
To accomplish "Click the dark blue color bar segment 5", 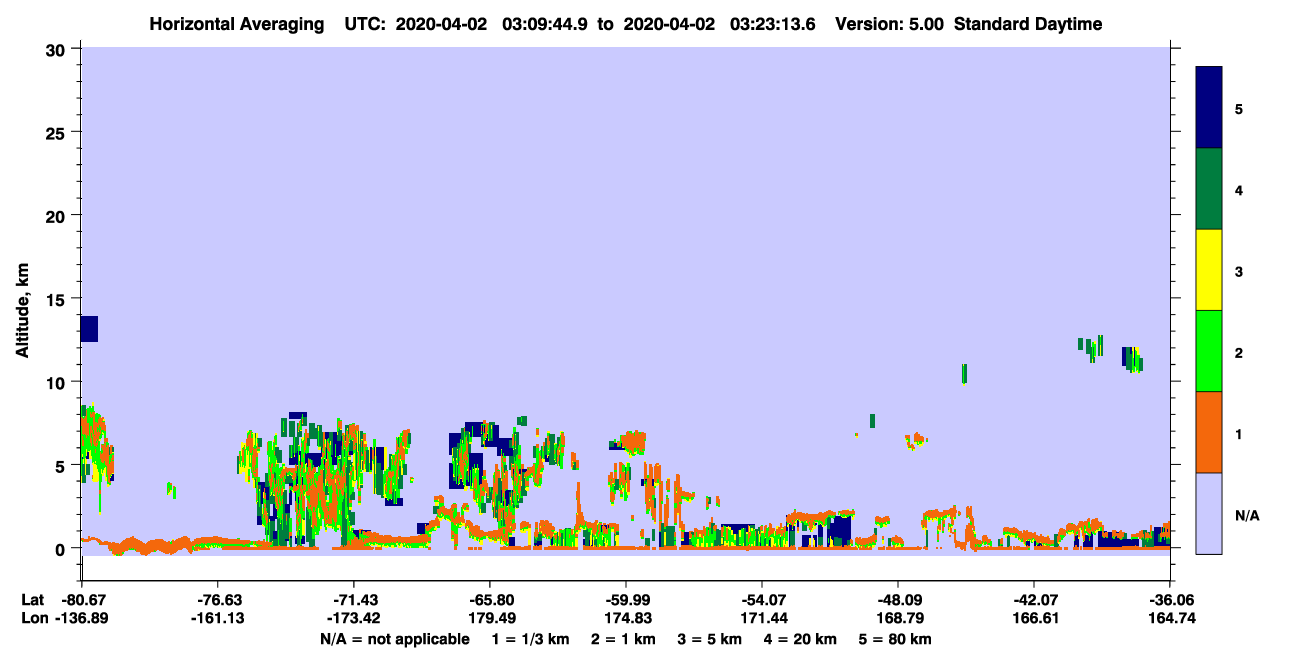I will tap(1209, 108).
